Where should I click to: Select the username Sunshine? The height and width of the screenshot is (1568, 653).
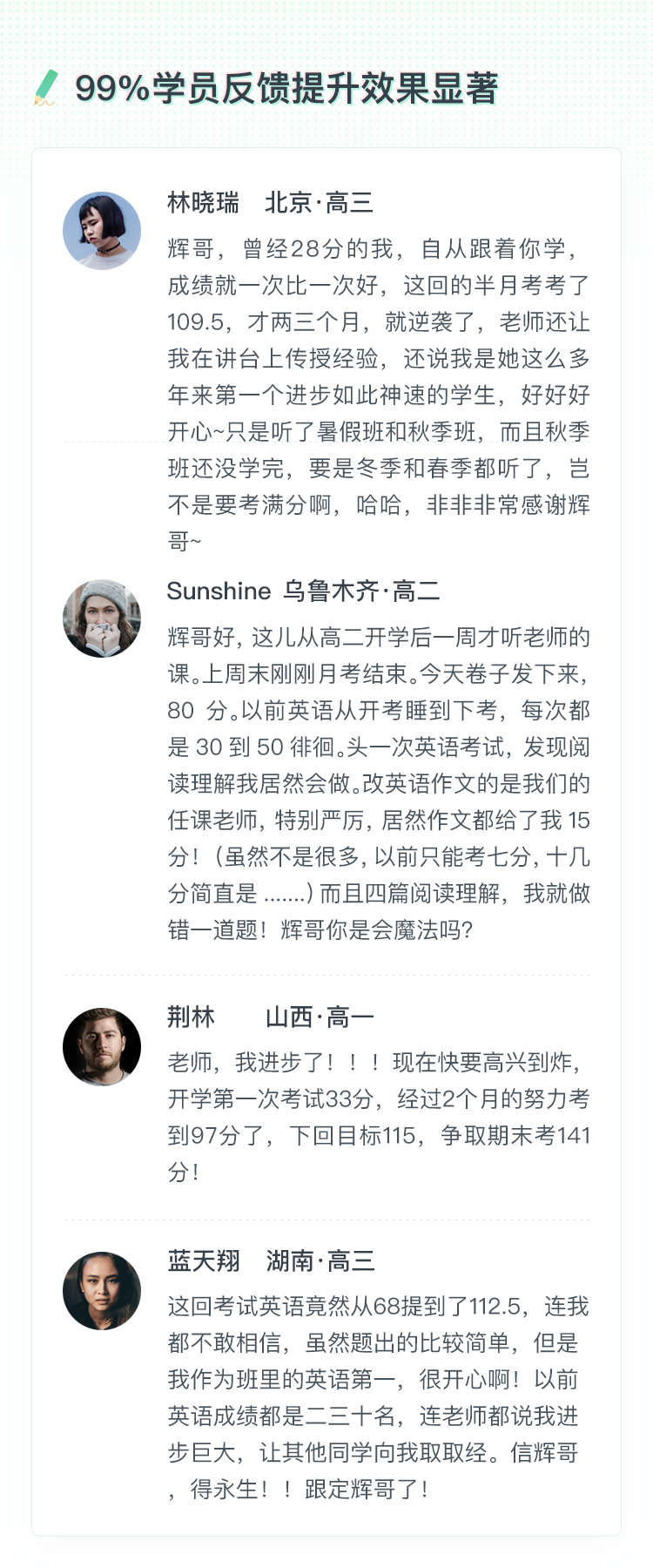pyautogui.click(x=219, y=591)
